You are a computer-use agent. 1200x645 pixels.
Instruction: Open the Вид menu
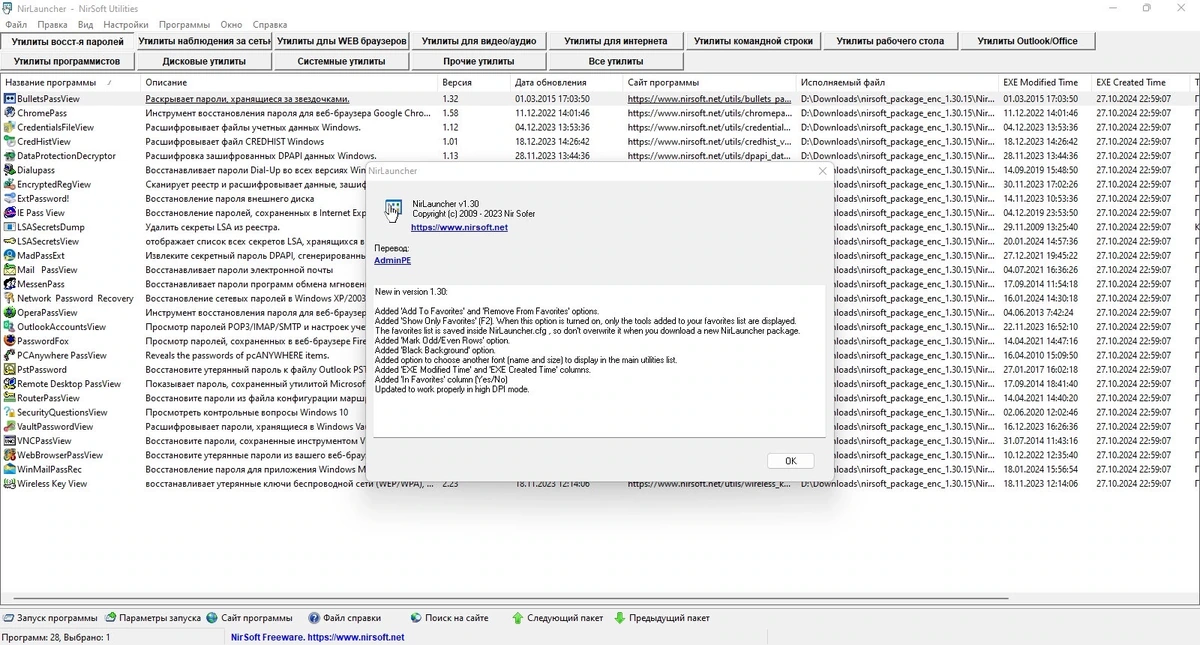85,24
